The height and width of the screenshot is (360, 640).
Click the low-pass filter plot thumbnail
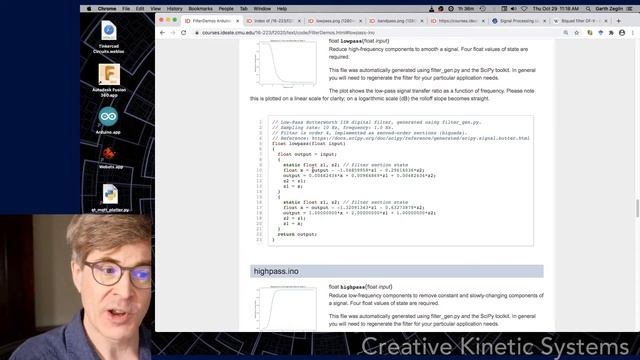286,63
